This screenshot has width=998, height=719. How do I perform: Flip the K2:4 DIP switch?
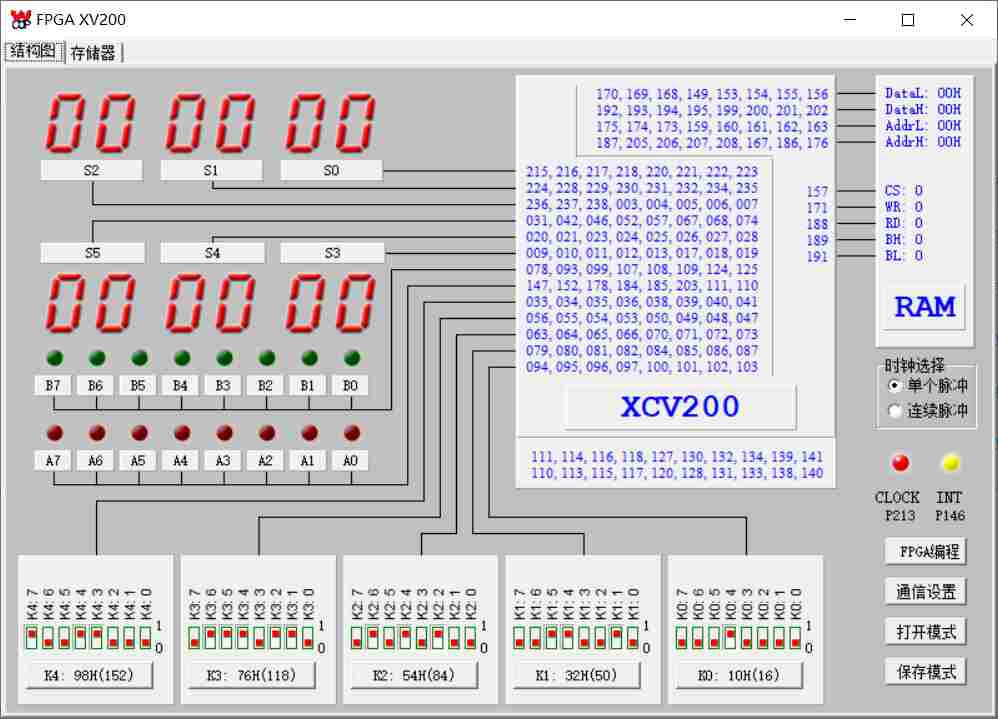[405, 637]
